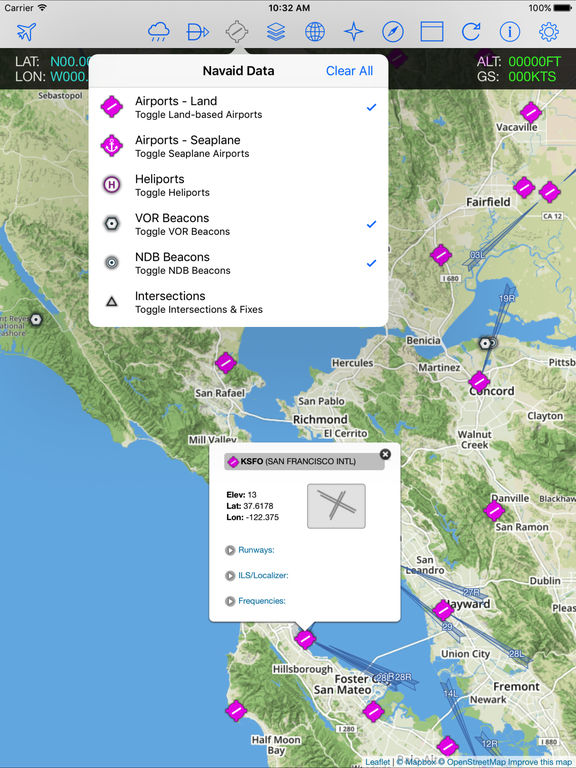Image resolution: width=576 pixels, height=768 pixels.
Task: Toggle Airports - Seaplane option
Action: [x=239, y=146]
